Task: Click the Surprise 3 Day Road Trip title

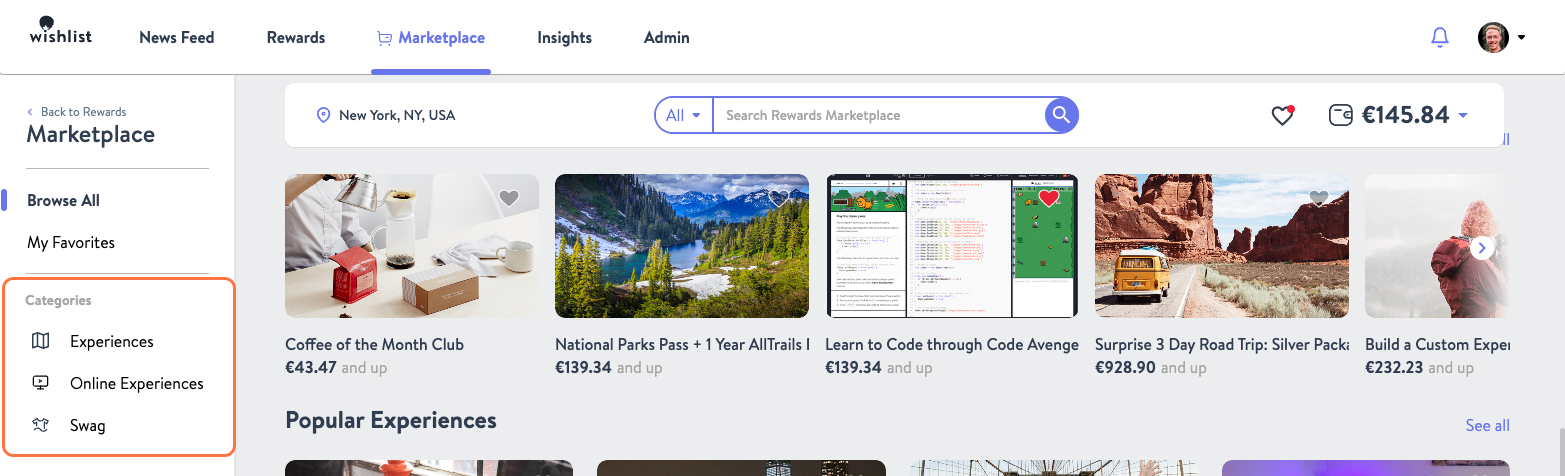Action: (x=1222, y=344)
